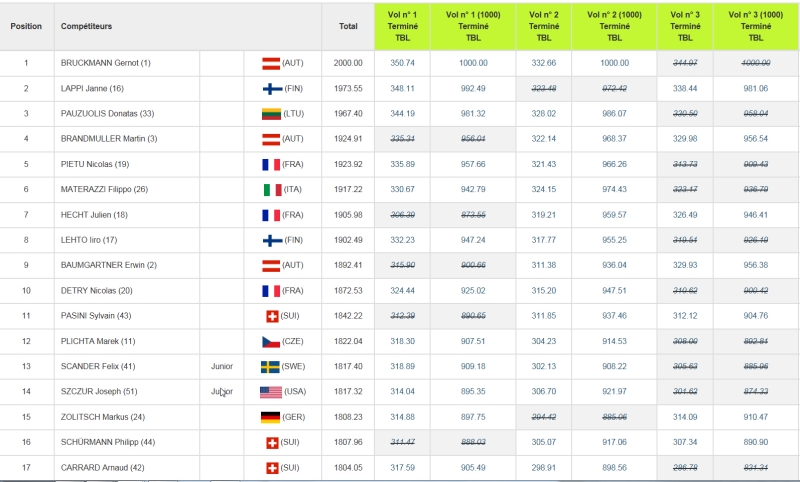Click on CARRARD Arnaud (42) name

pyautogui.click(x=103, y=467)
